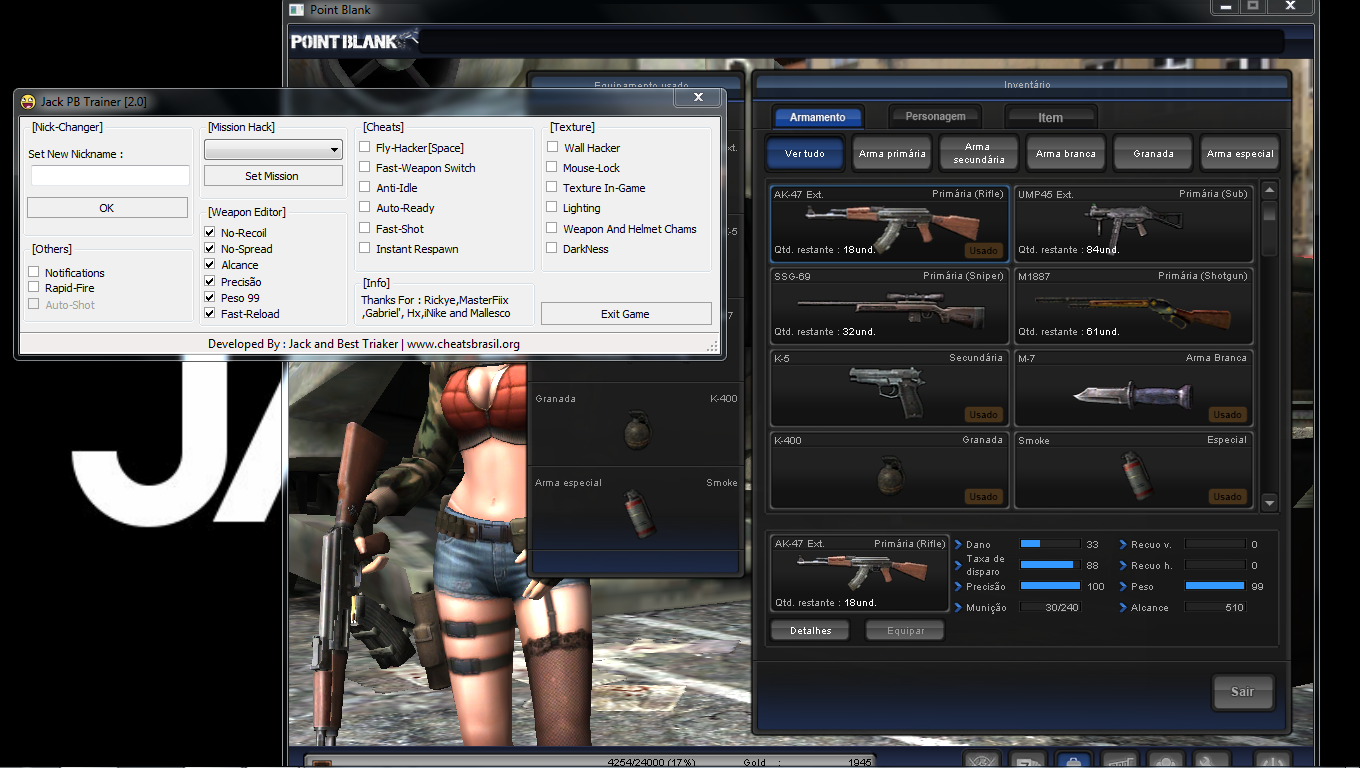
Task: Check the Anti-Idle option
Action: point(365,187)
